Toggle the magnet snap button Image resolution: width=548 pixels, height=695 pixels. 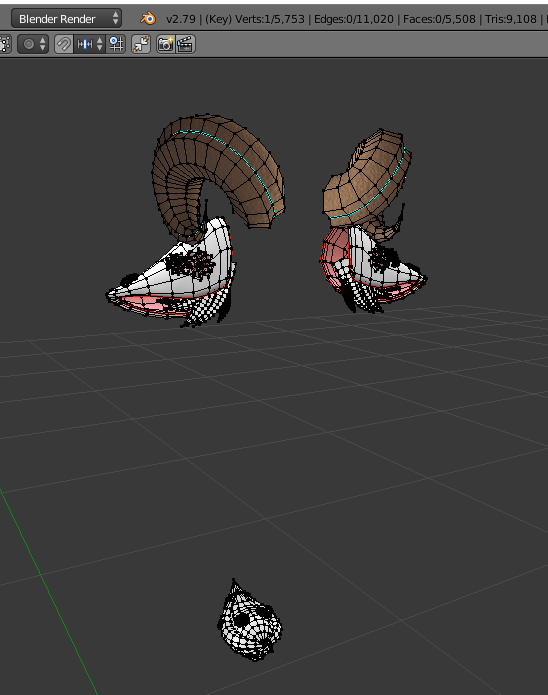pyautogui.click(x=64, y=44)
